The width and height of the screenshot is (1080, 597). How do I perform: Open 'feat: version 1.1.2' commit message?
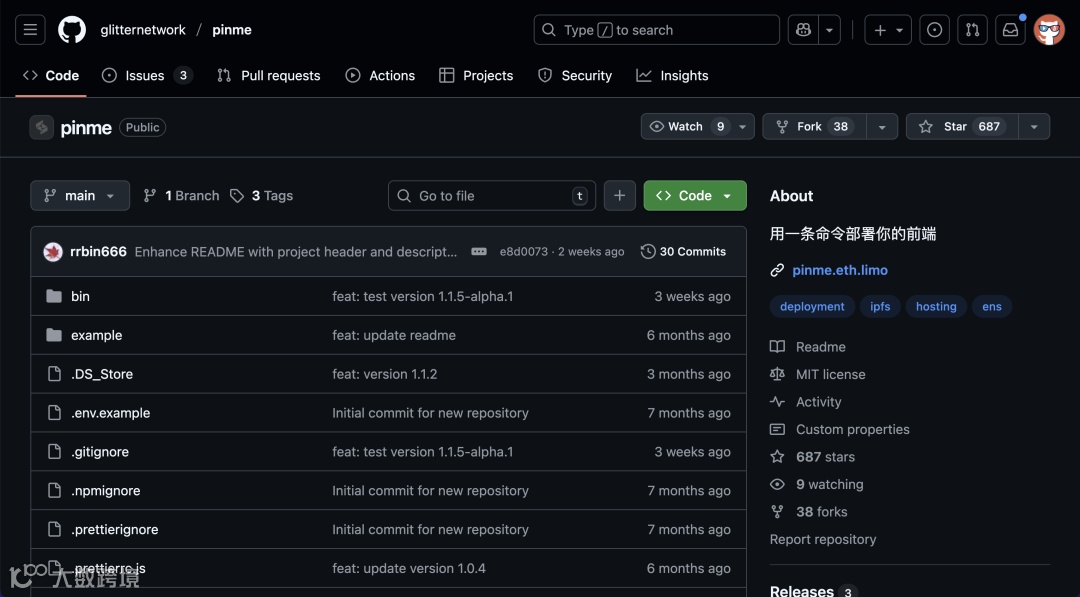pyautogui.click(x=384, y=374)
